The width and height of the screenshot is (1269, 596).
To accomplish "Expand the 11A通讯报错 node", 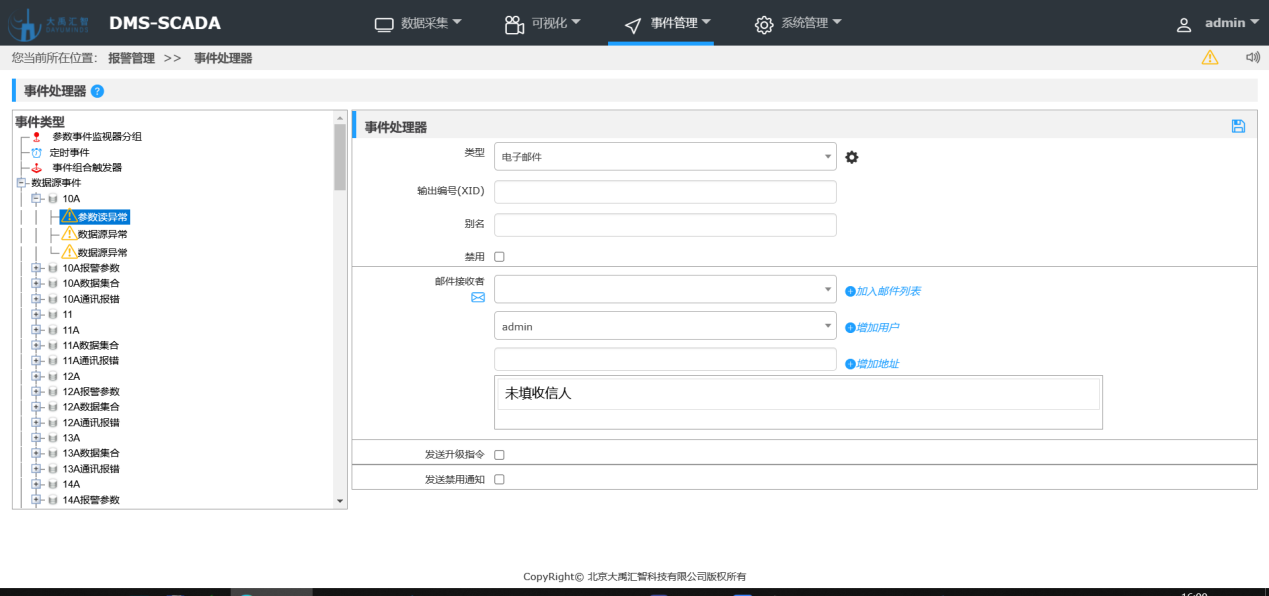I will click(x=36, y=361).
